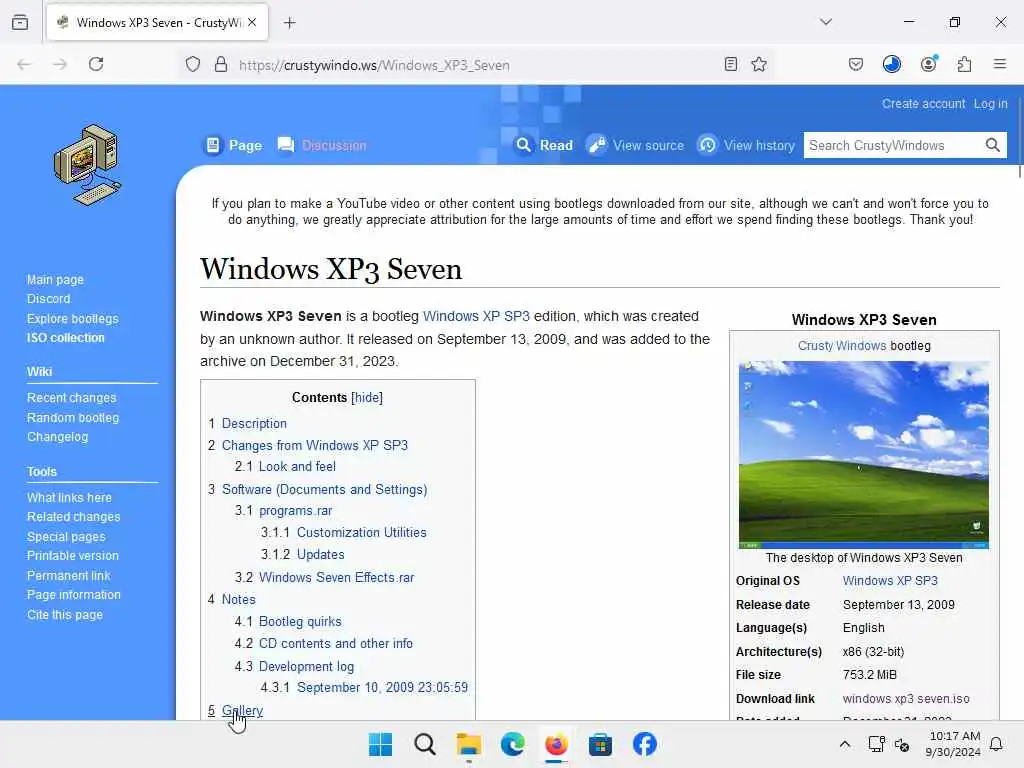Open Page information link

point(74,595)
